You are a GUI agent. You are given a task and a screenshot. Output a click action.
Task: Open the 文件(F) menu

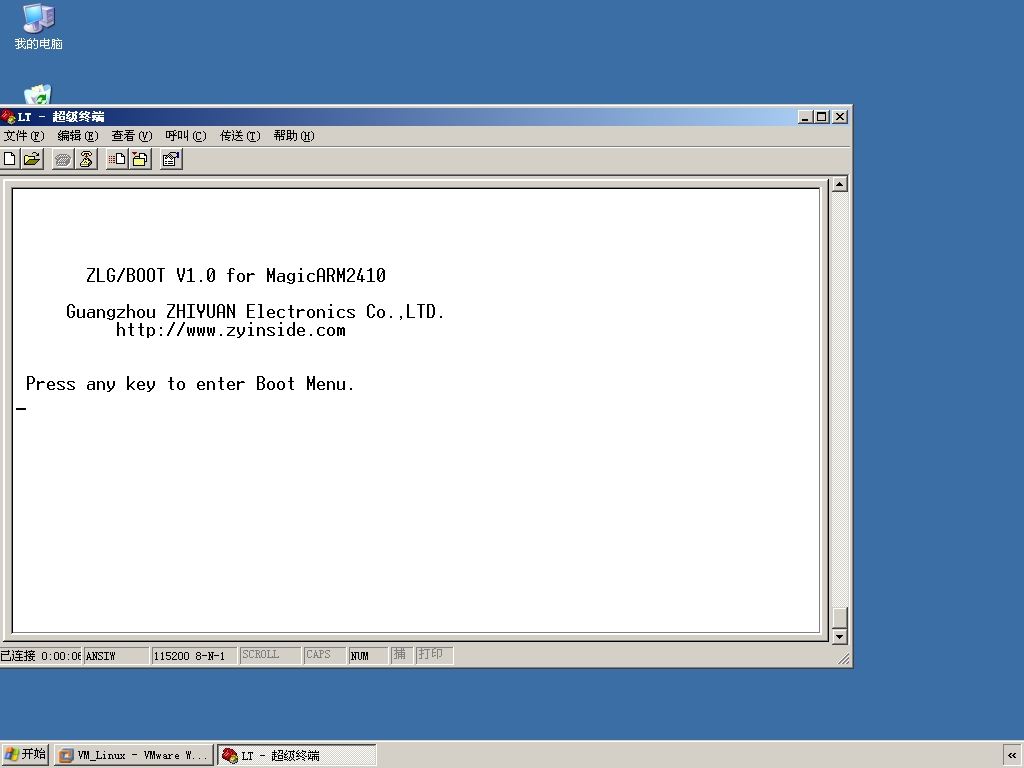[24, 136]
